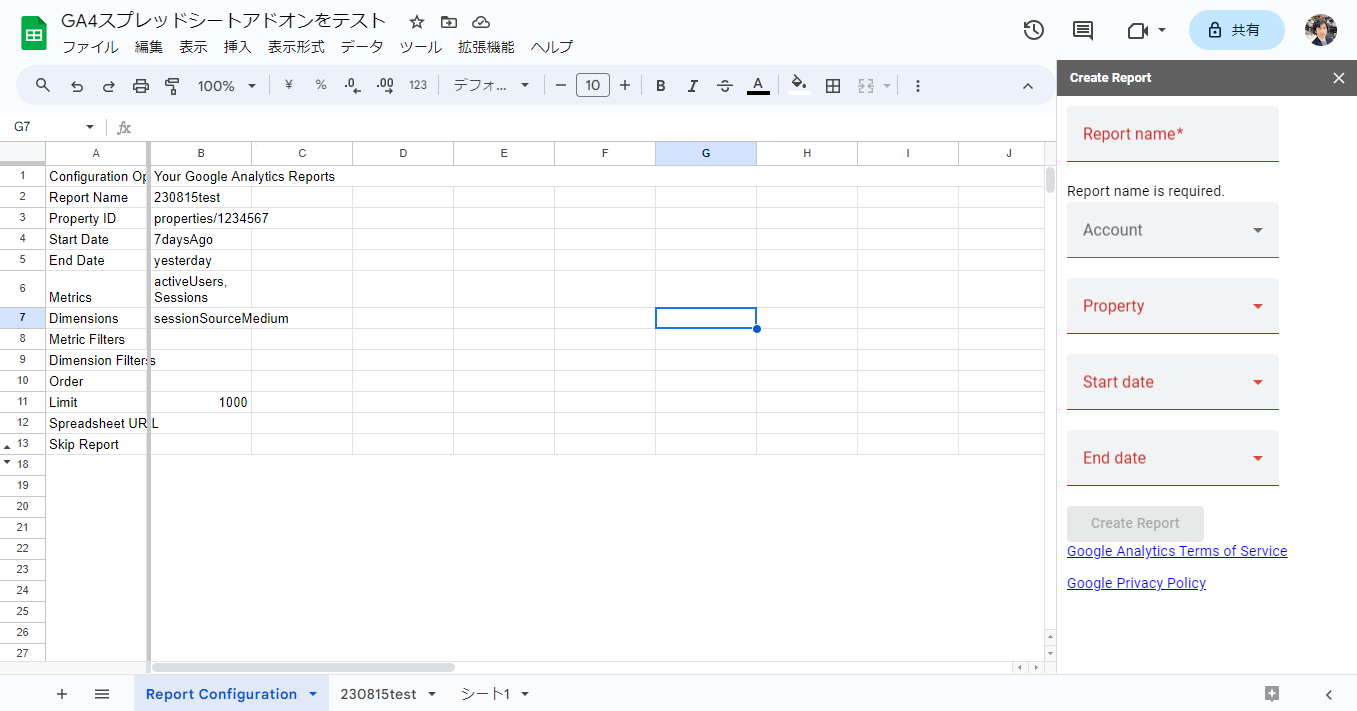
Task: Select column G header
Action: pos(706,153)
